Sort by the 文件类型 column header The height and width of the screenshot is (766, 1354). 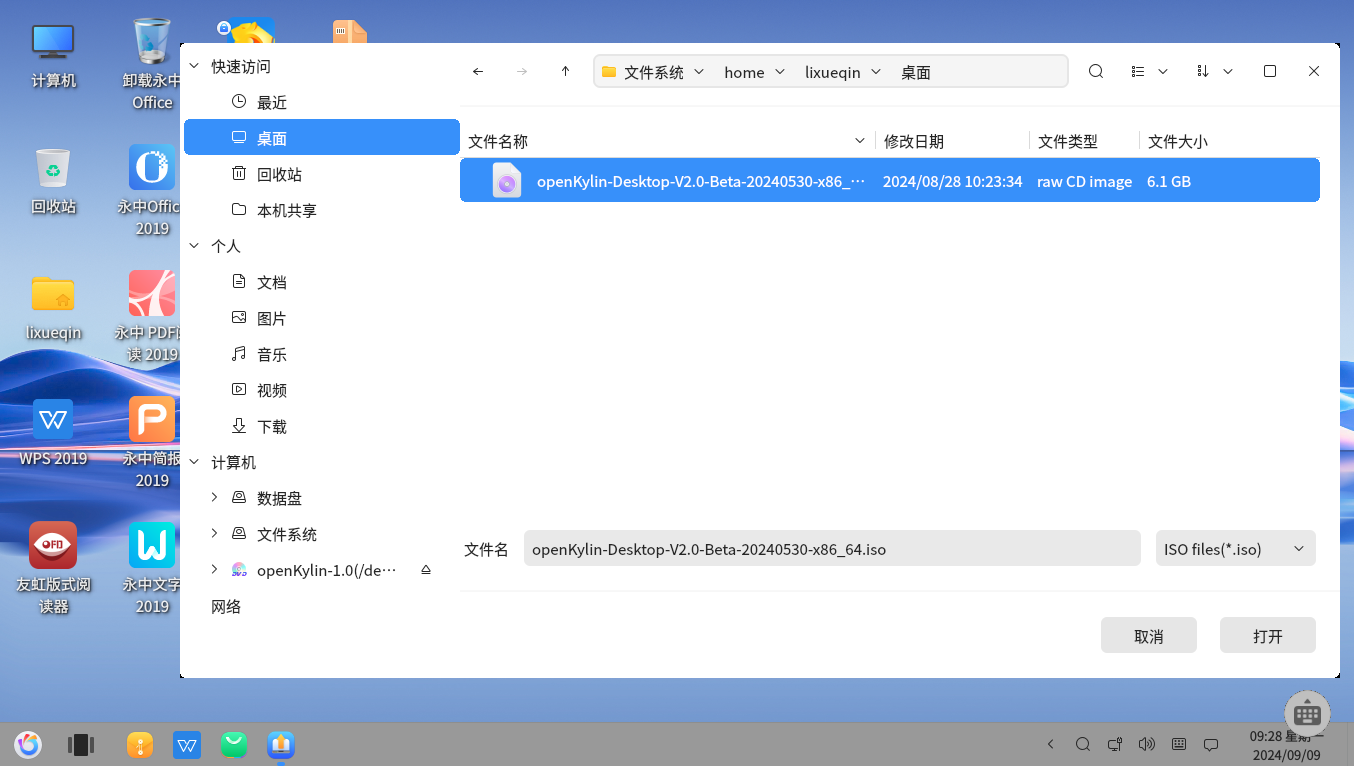coord(1085,141)
